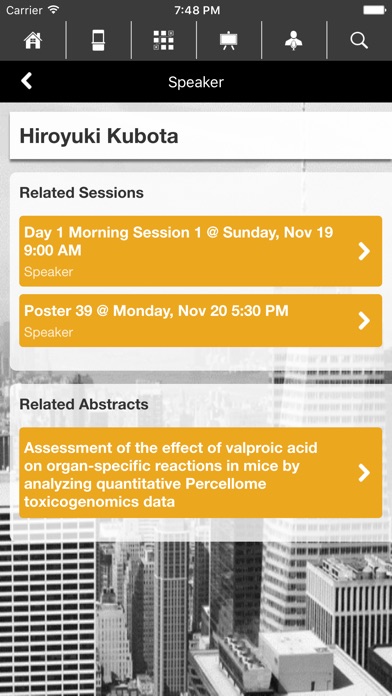Tap the Speaker page title

tap(196, 82)
